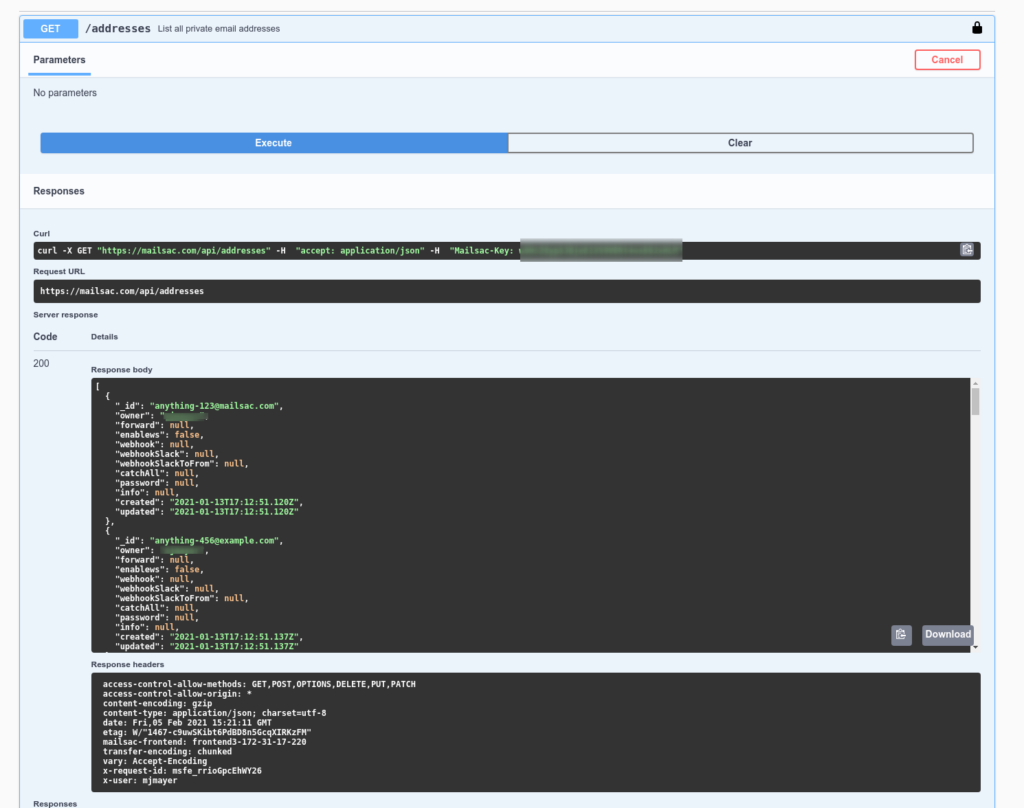Viewport: 1024px width, 808px height.
Task: Click the authorization lock icon
Action: pyautogui.click(x=976, y=27)
